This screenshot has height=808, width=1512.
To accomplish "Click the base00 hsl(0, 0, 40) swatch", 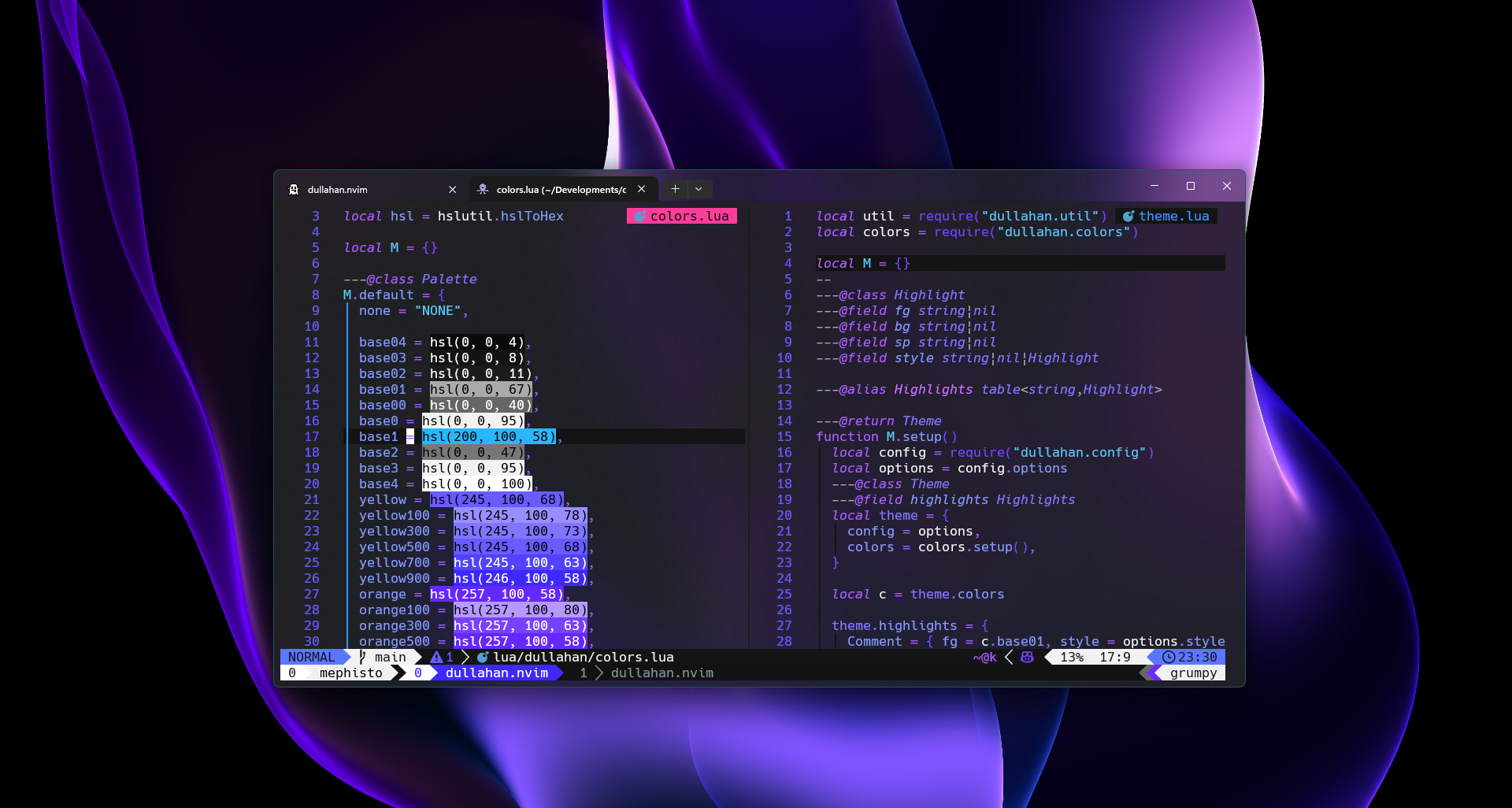I will coord(481,405).
